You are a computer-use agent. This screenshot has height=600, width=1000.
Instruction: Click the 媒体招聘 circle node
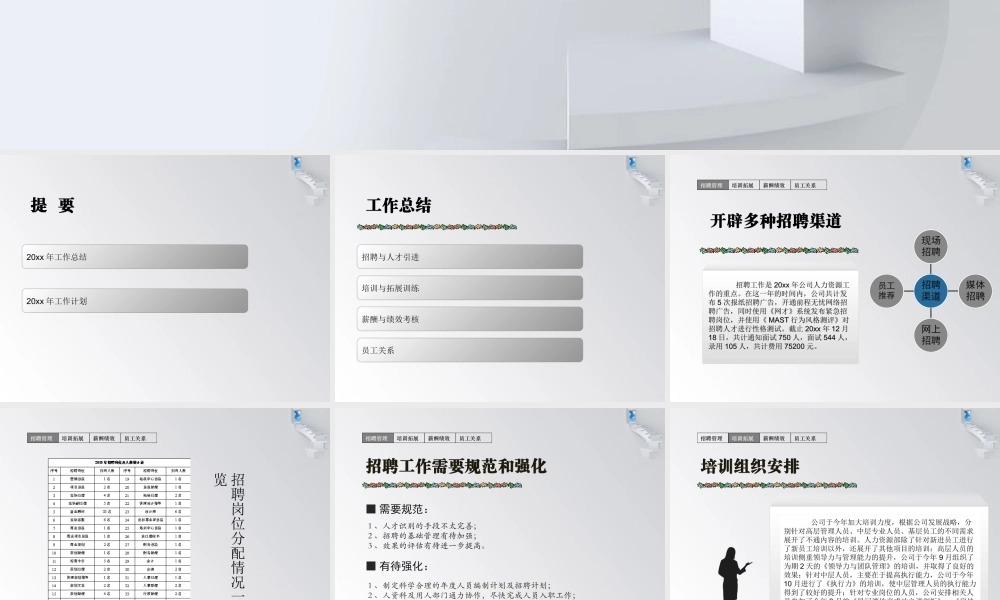point(976,291)
